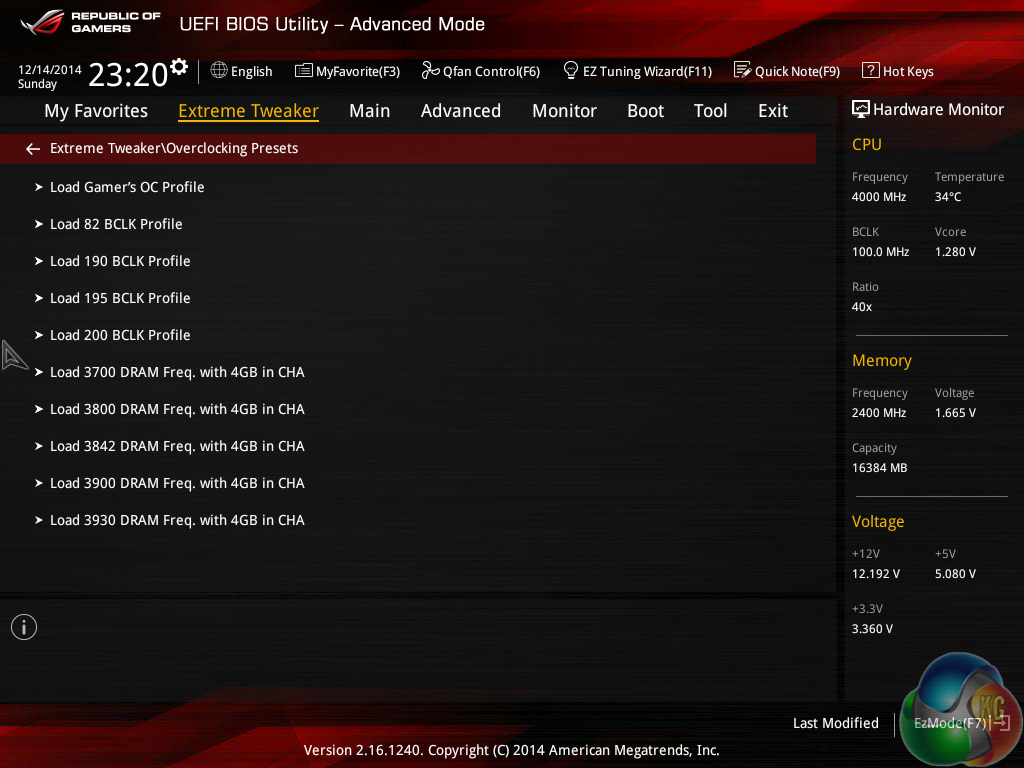
Task: Click +12V reading 12.192 V
Action: click(875, 573)
